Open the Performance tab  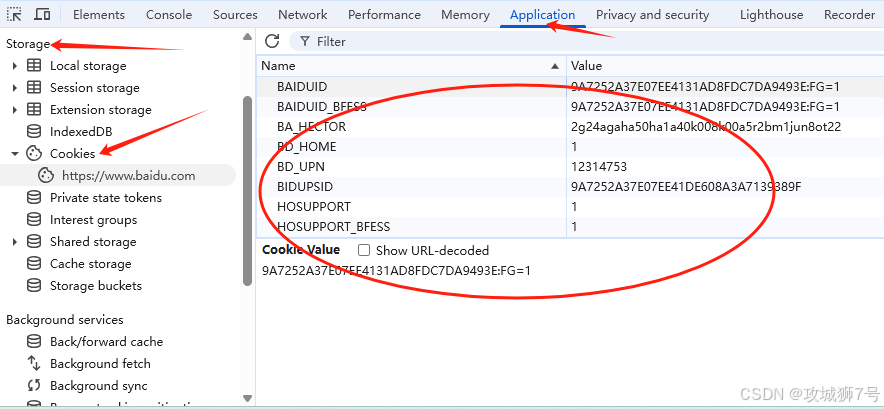(x=384, y=15)
